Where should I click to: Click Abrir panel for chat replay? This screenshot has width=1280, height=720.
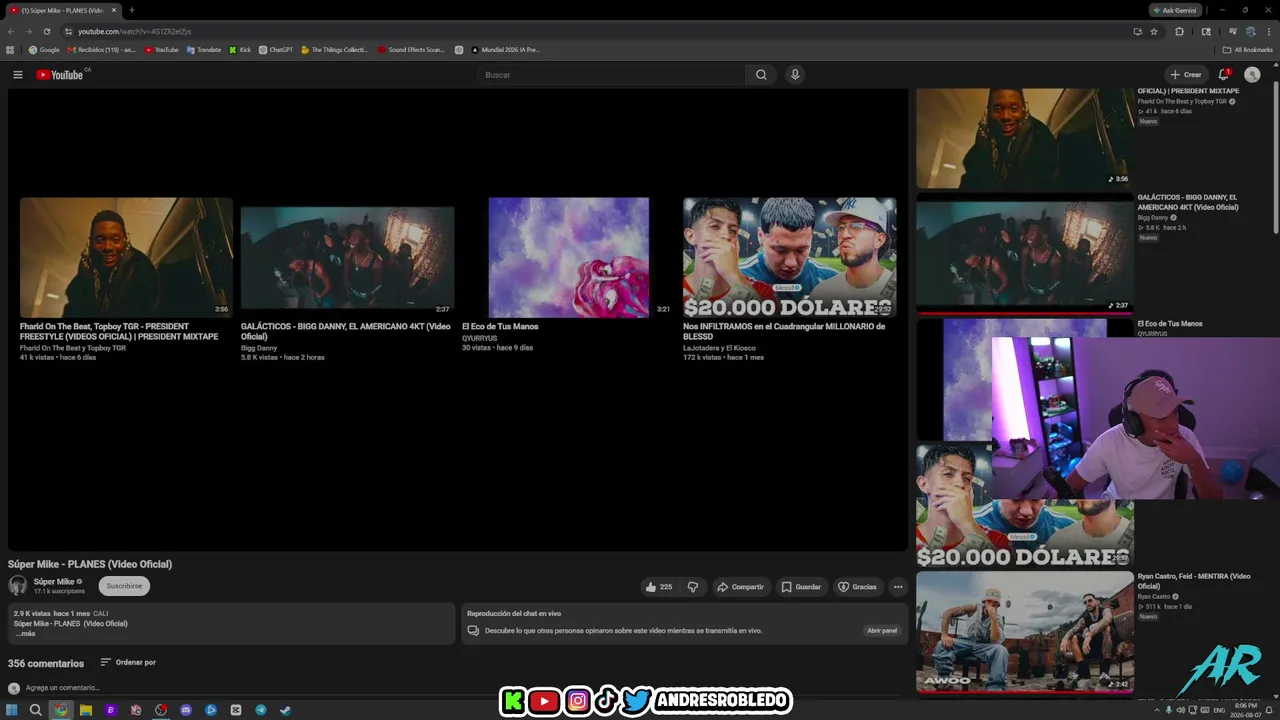point(882,631)
